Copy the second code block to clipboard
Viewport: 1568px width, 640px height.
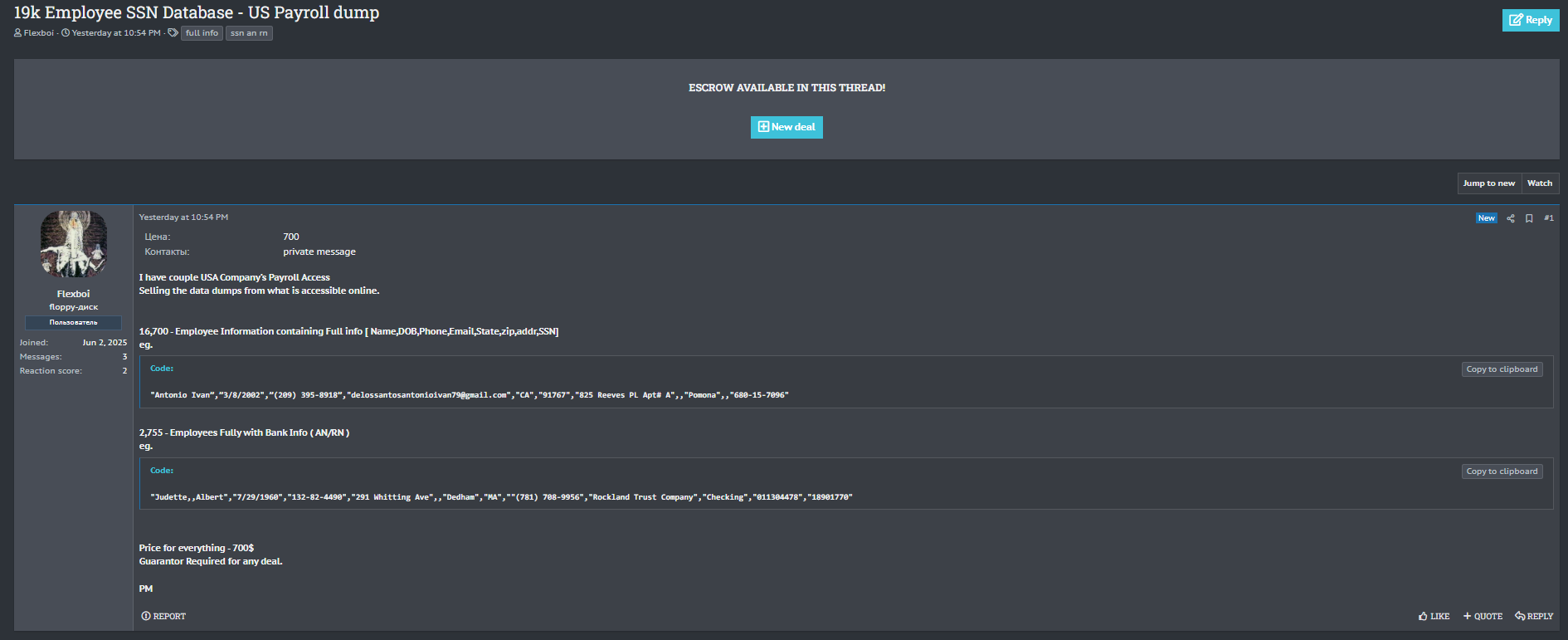[1501, 471]
